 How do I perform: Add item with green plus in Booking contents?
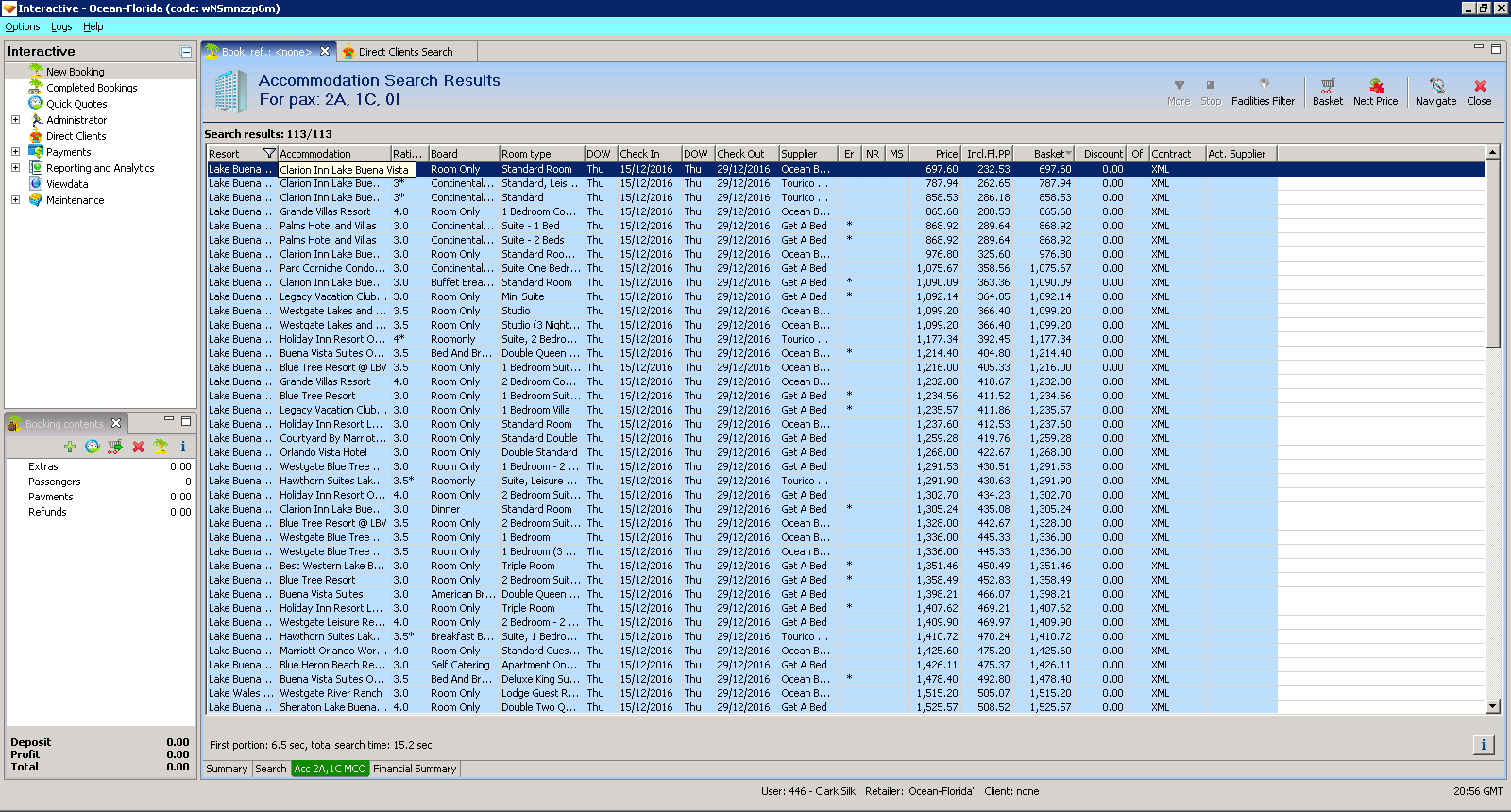point(70,447)
